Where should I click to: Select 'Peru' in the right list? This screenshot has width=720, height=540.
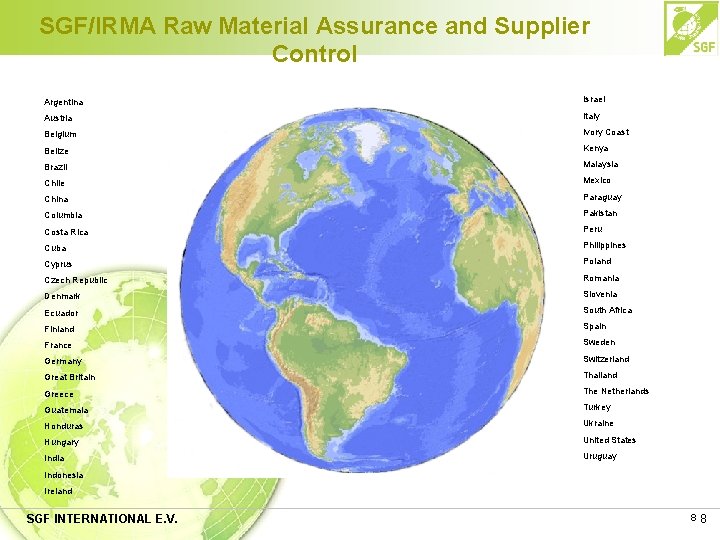[x=593, y=229]
